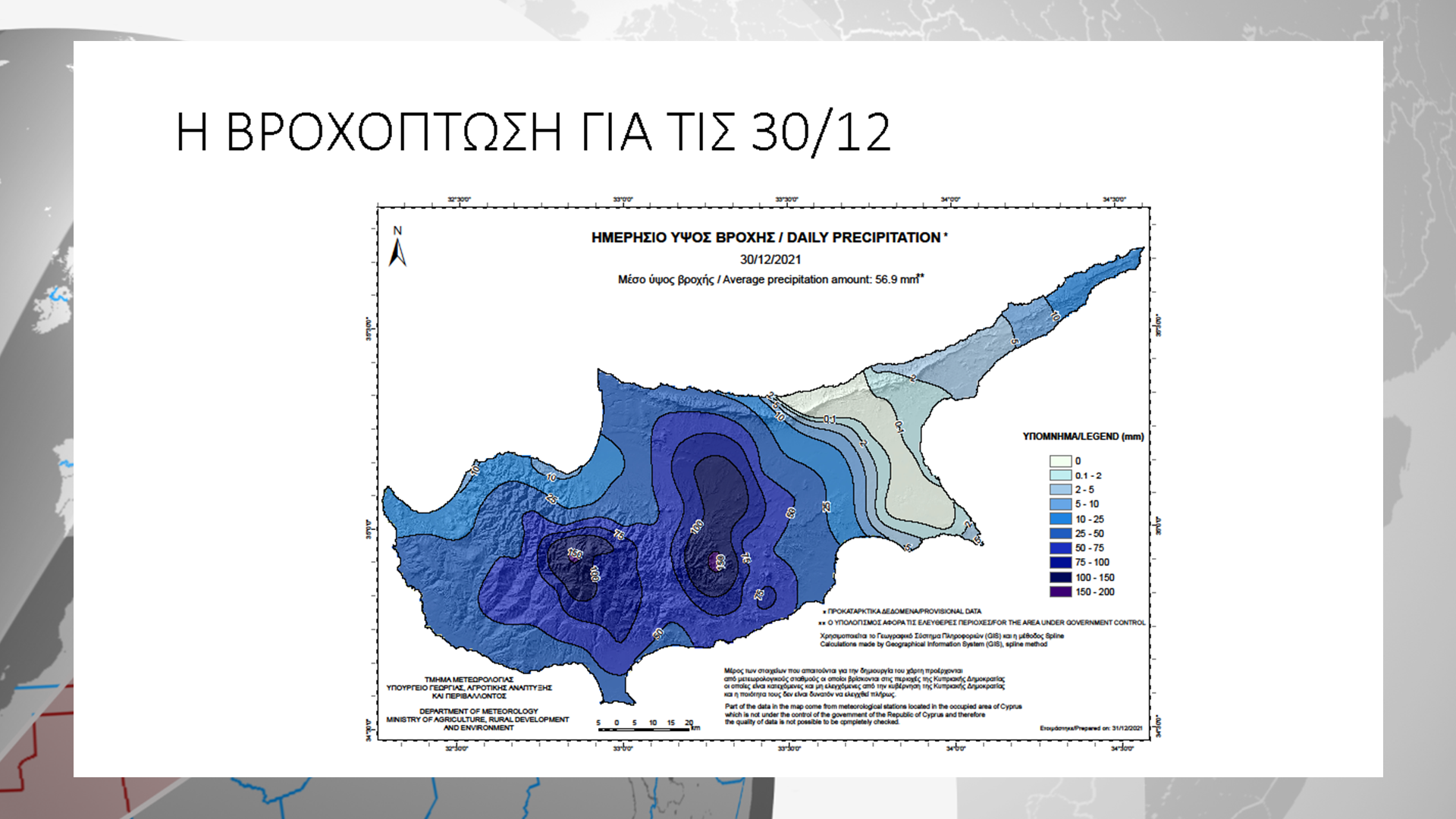1456x819 pixels.
Task: Click the average precipitation amount 56.9 mm text
Action: pos(770,279)
